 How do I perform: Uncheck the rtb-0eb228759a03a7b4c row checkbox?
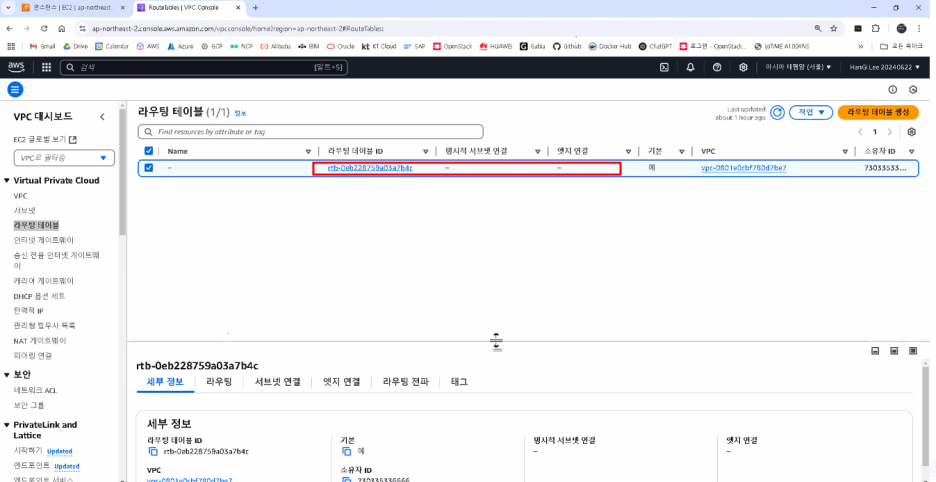[149, 168]
